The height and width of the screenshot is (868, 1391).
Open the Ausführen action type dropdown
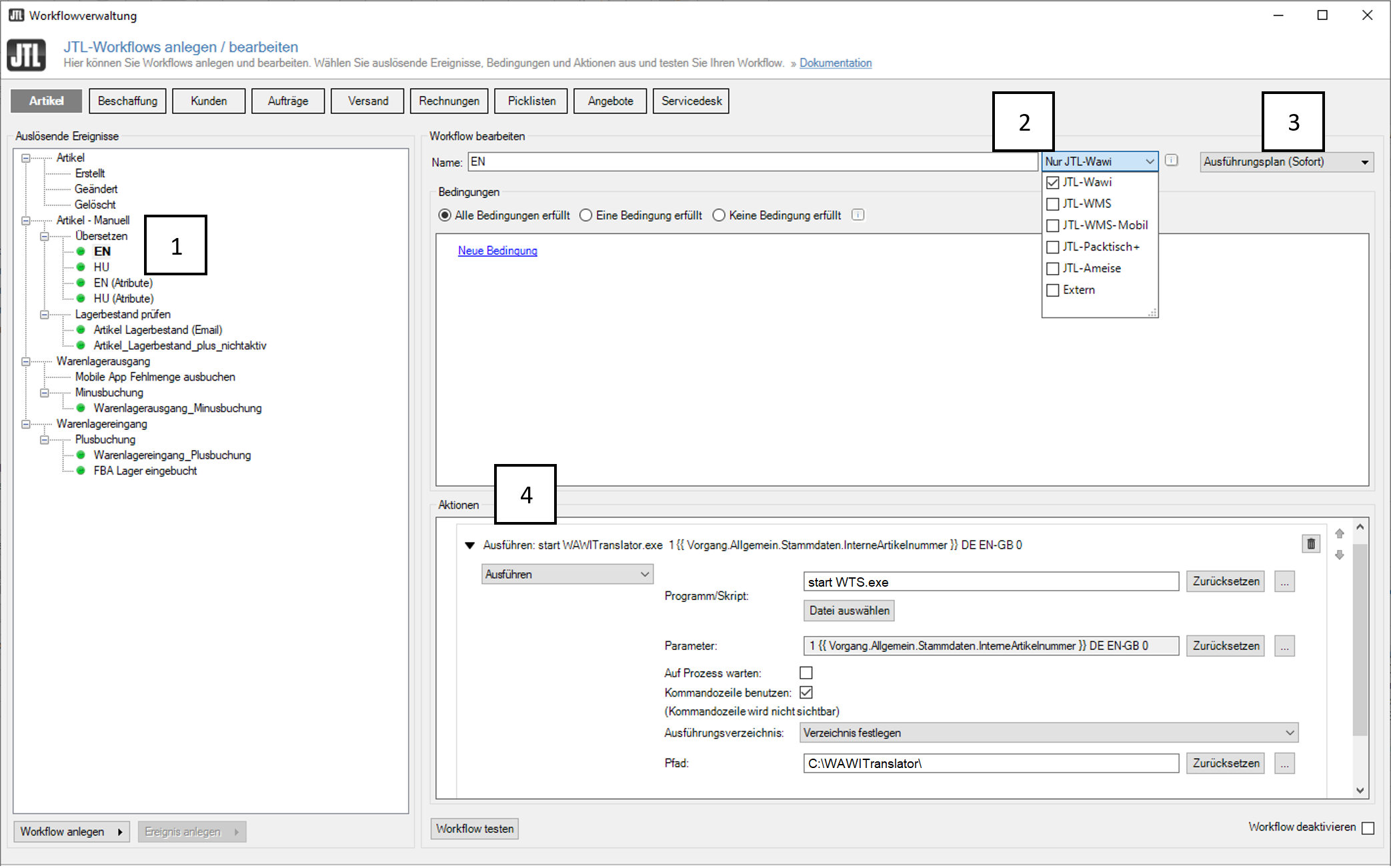click(x=567, y=574)
